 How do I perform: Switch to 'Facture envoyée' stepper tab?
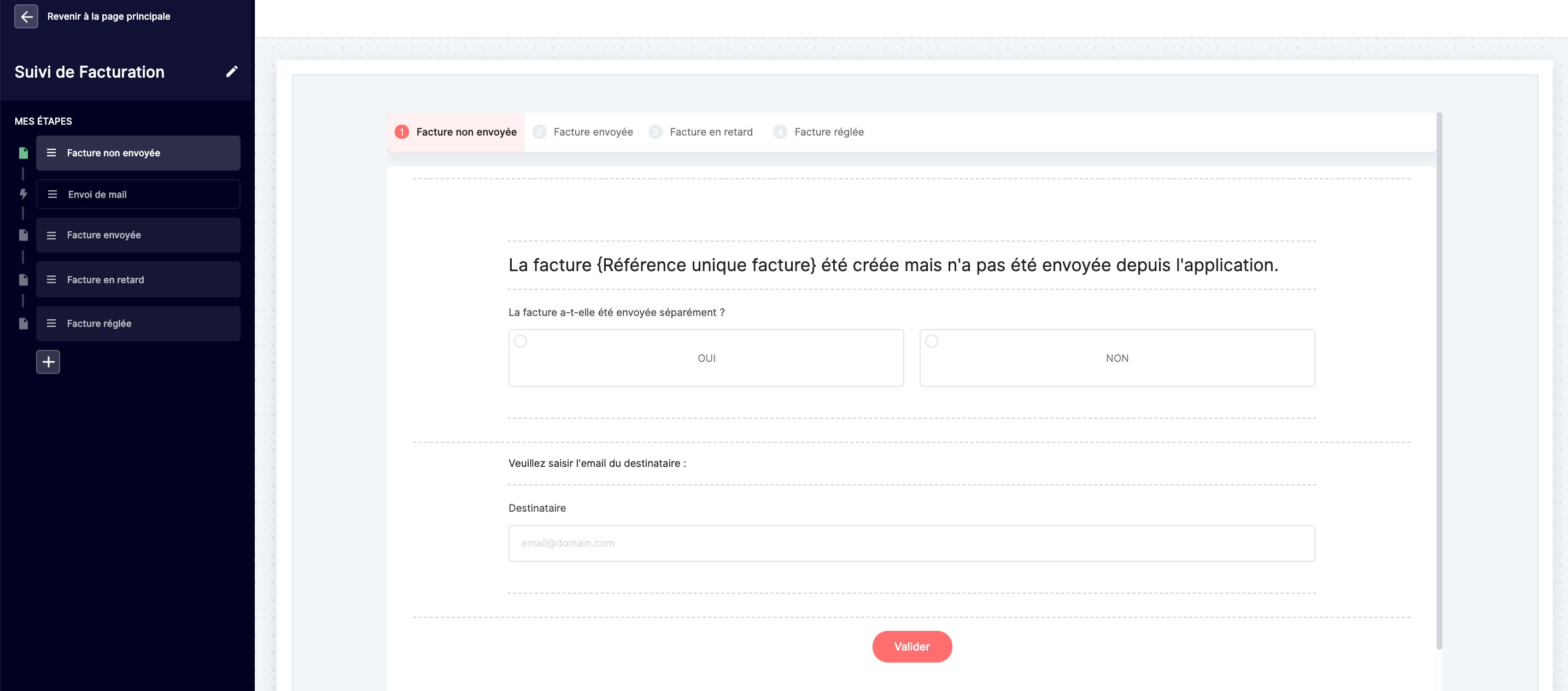pos(582,132)
